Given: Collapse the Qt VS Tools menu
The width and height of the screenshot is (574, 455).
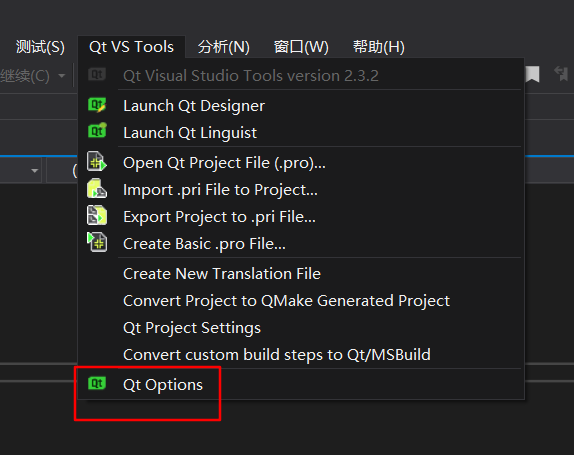Looking at the screenshot, I should 131,47.
